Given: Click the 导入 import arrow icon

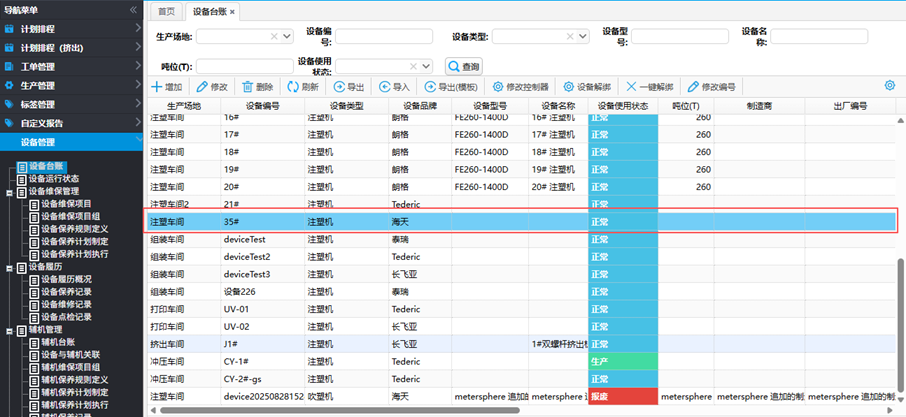Looking at the screenshot, I should coord(386,87).
